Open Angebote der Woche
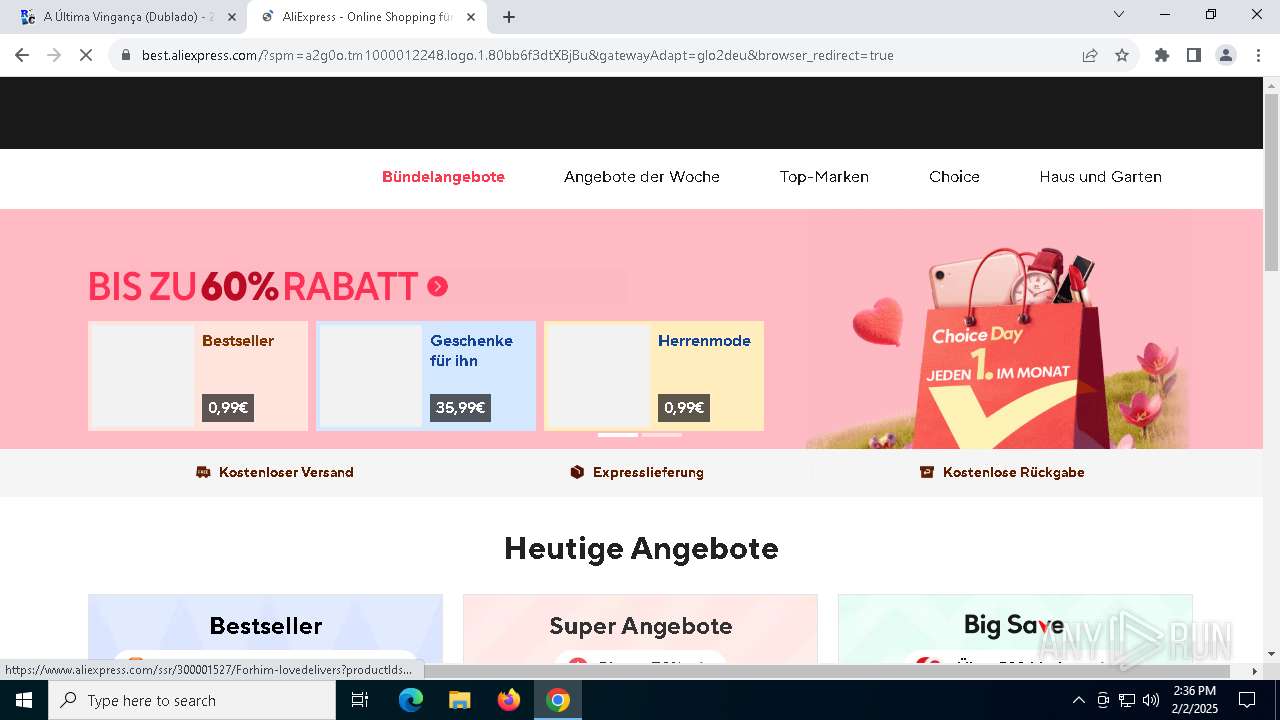This screenshot has width=1280, height=720. 642,177
